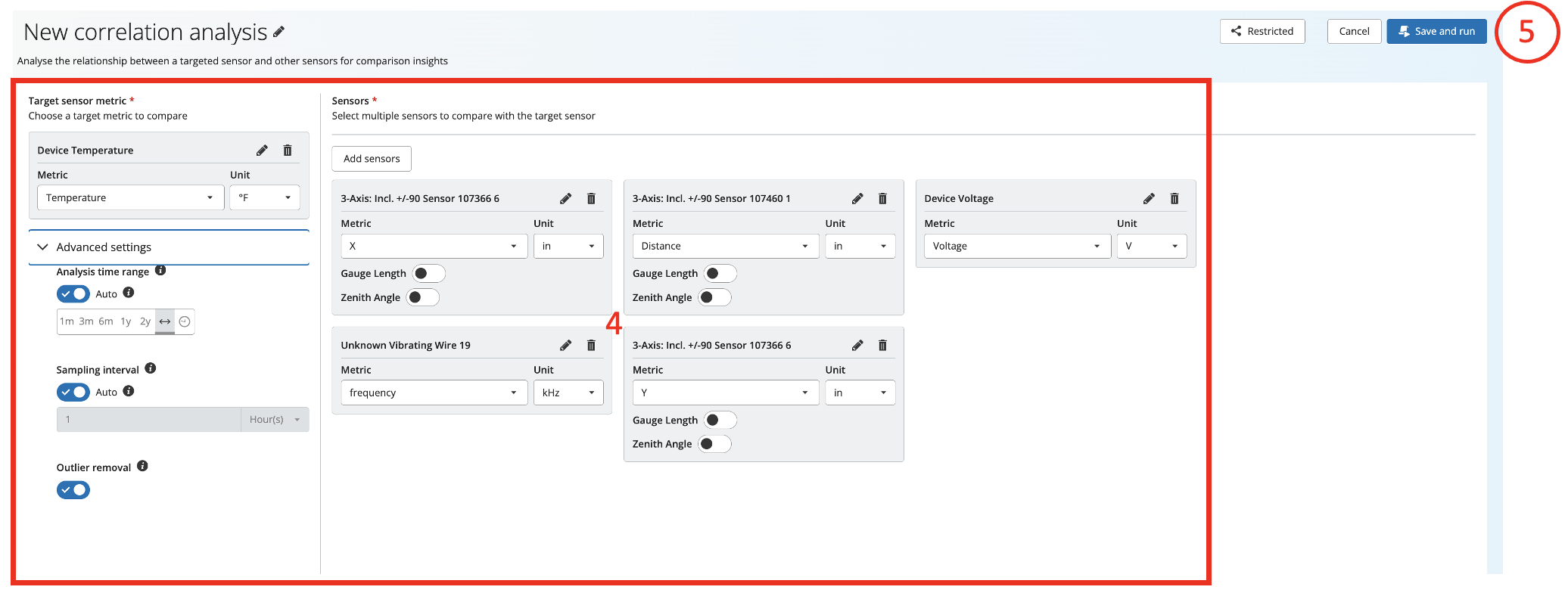Open the Voltage metric dropdown
Viewport: 1568px width, 596px height.
[x=1018, y=246]
